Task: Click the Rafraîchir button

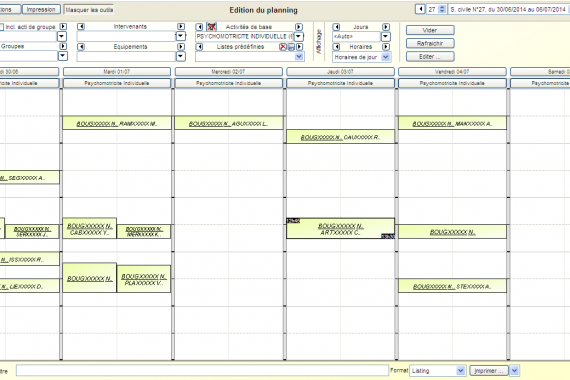Action: [430, 43]
